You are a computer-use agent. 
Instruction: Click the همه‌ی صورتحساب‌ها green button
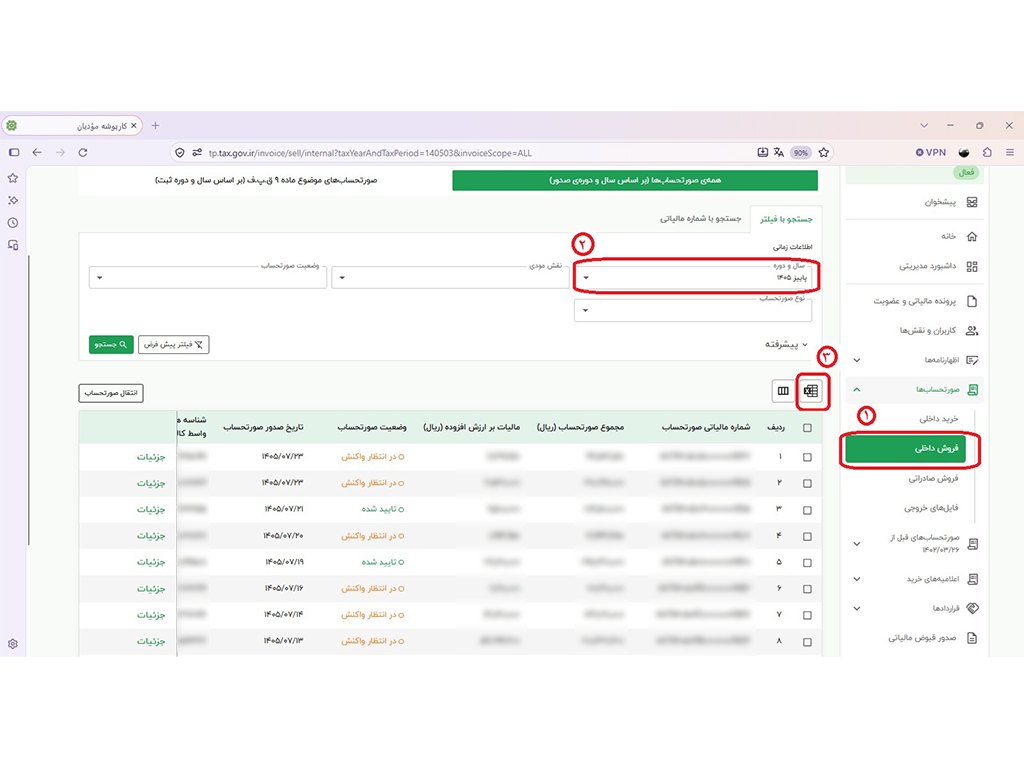pyautogui.click(x=635, y=180)
